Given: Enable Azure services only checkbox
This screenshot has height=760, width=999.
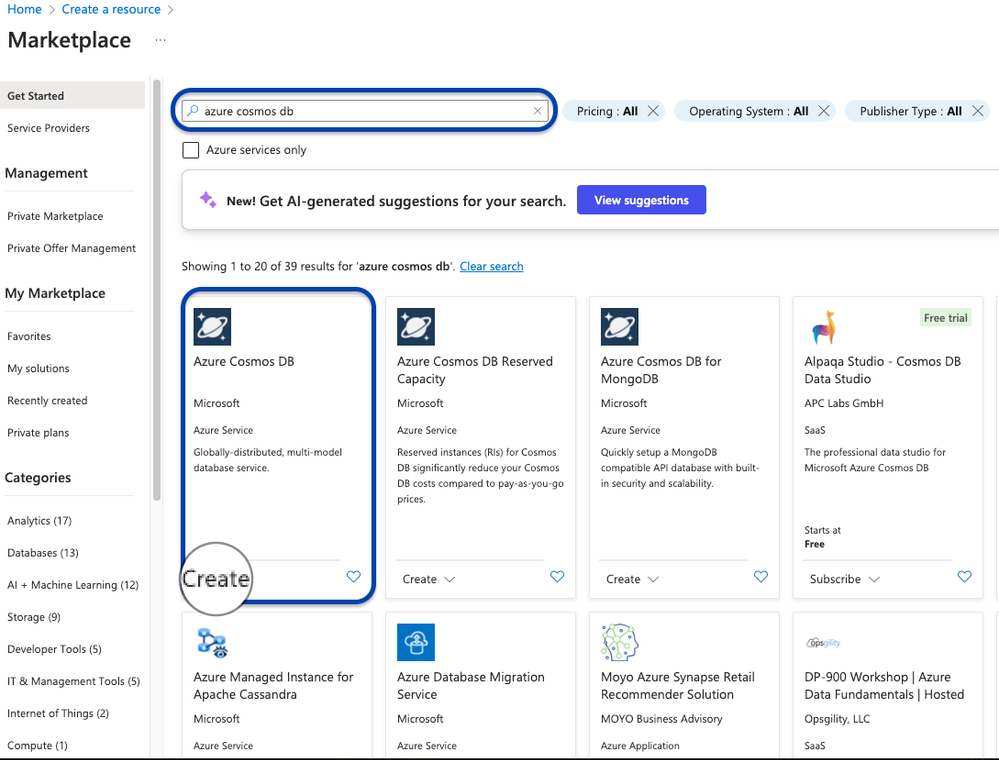Looking at the screenshot, I should point(190,150).
